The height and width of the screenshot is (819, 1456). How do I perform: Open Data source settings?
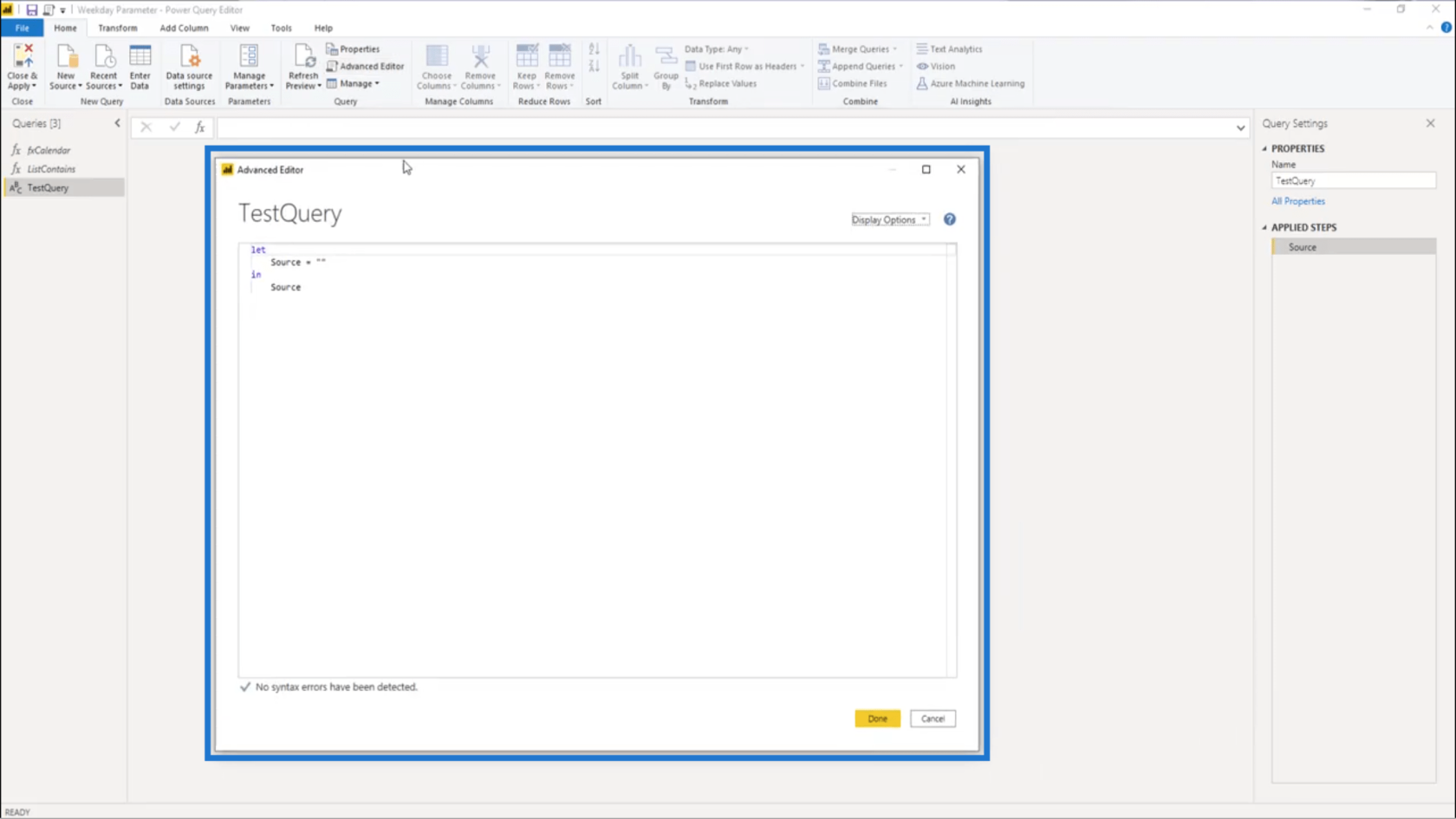(189, 67)
